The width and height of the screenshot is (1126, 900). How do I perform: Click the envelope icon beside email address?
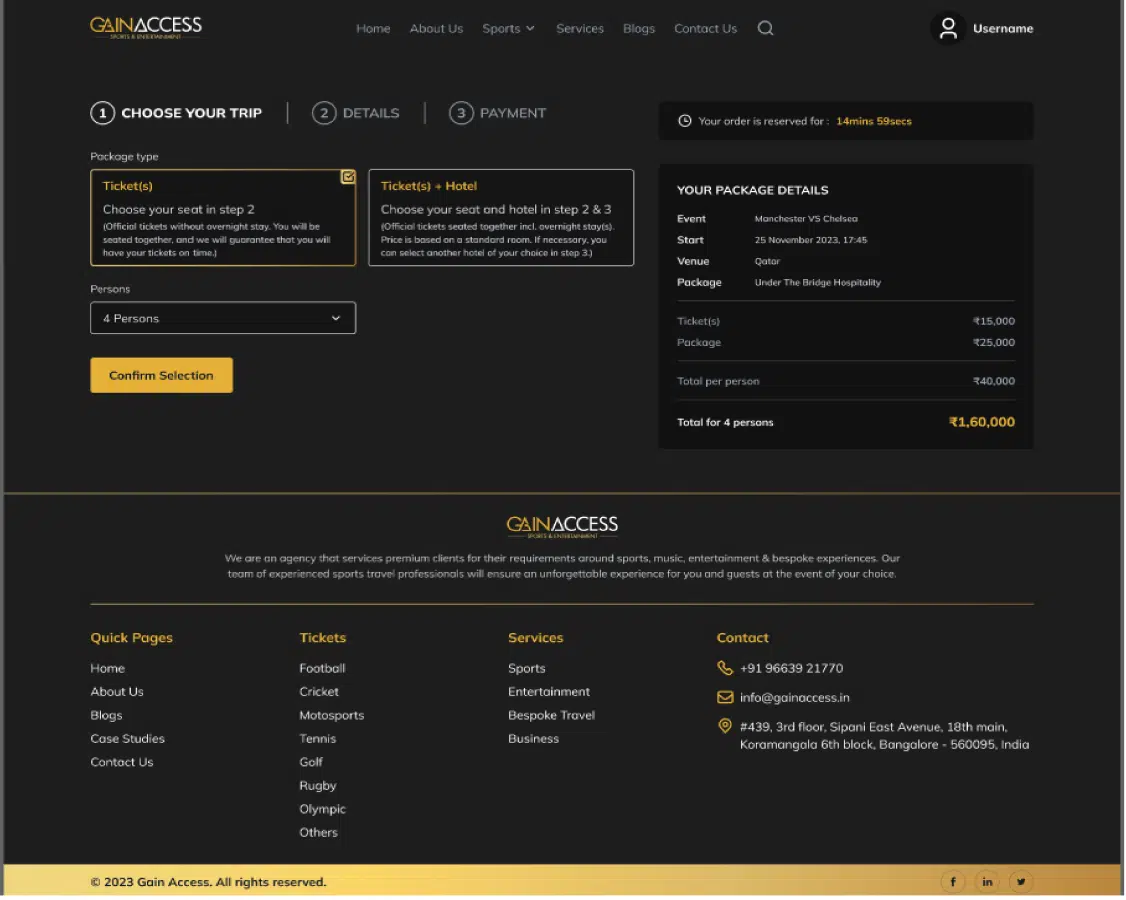click(x=725, y=697)
